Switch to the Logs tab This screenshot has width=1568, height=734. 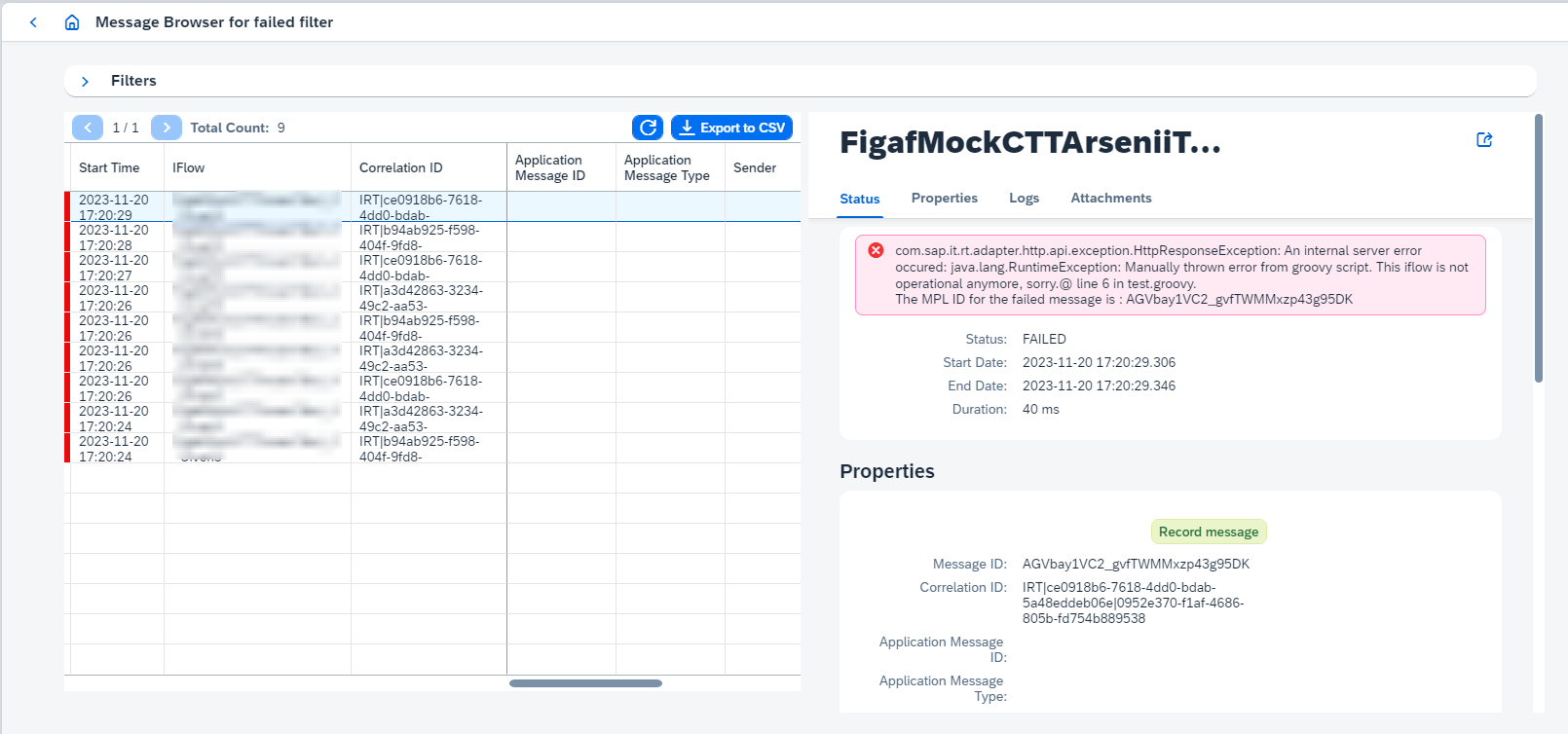(1025, 199)
